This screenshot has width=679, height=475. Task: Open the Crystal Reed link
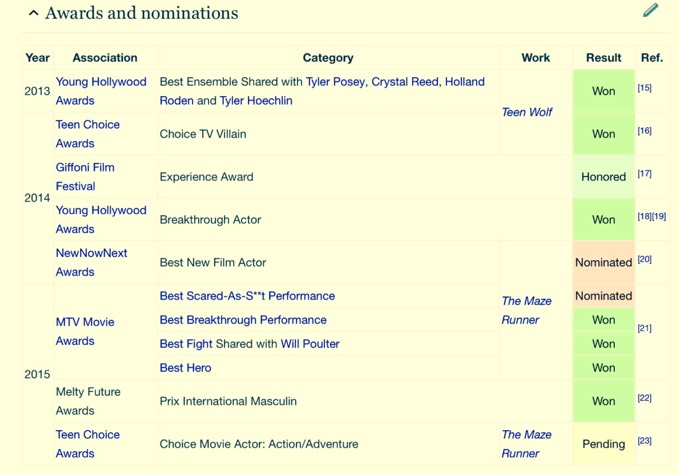403,82
